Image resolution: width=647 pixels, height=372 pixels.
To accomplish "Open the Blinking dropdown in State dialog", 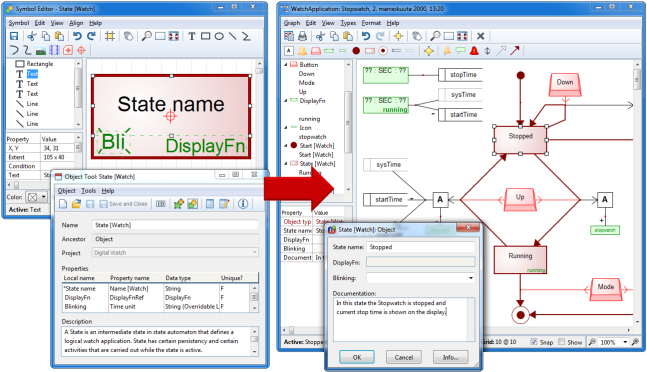I will (471, 278).
